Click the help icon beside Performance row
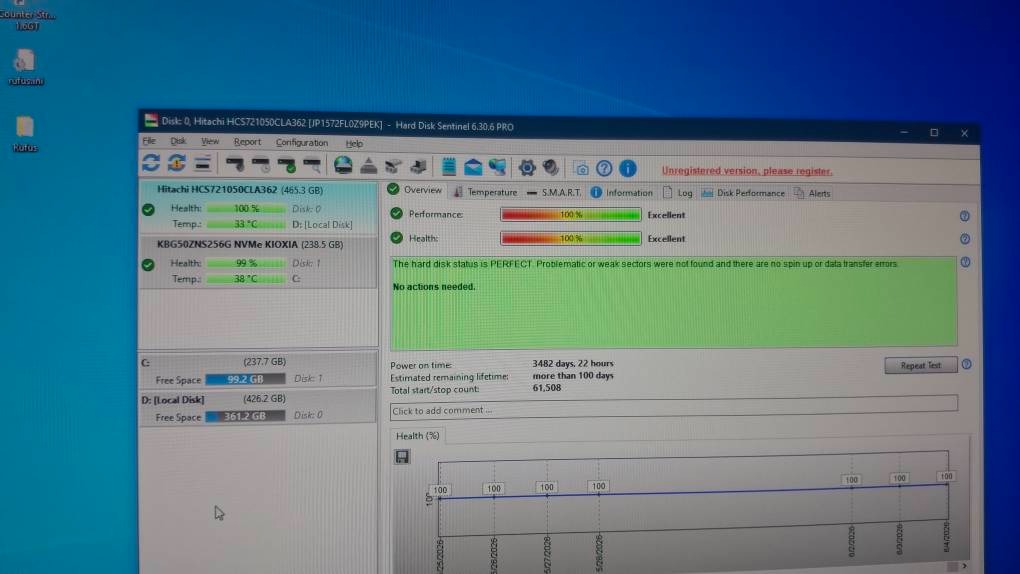The width and height of the screenshot is (1020, 574). click(x=965, y=216)
